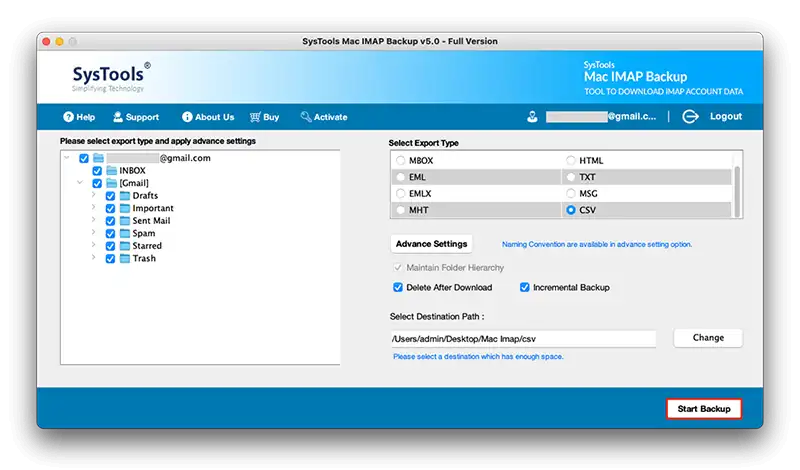This screenshot has width=800, height=470.
Task: Open the About Us info icon
Action: pyautogui.click(x=187, y=117)
